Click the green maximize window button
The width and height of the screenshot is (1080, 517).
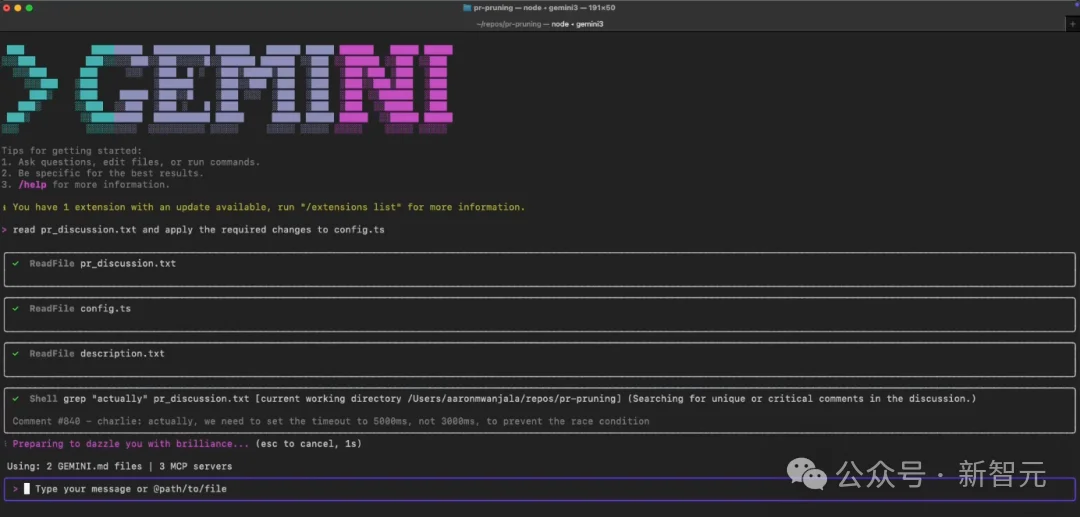[29, 7]
